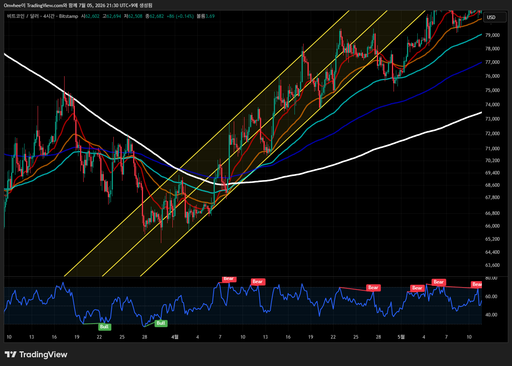This screenshot has width=512, height=366.
Task: Click the 40.00 RSI scale label
Action: pos(491,315)
